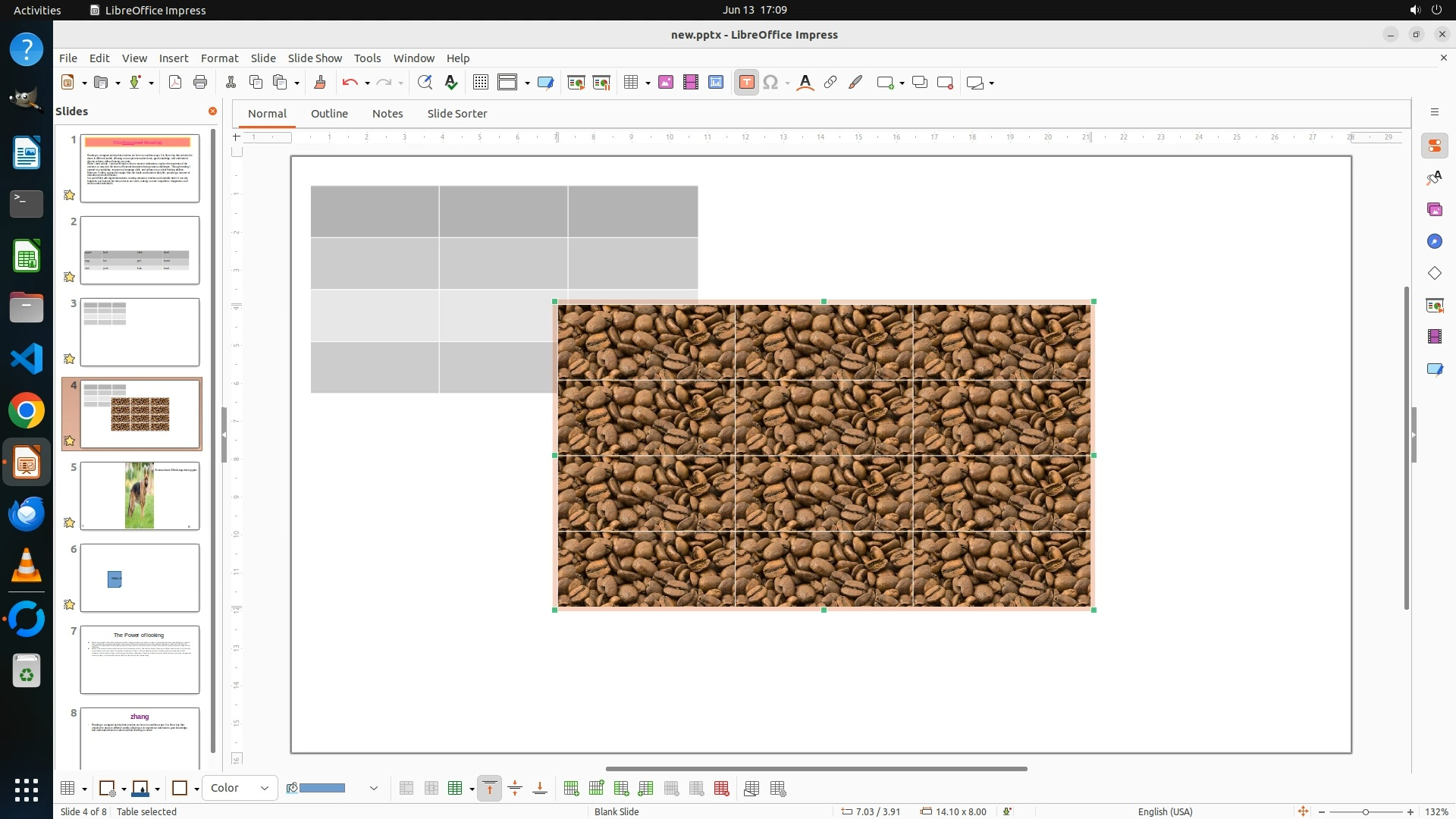The image size is (1456, 819).
Task: Expand the fill color list dropdown
Action: (373, 789)
